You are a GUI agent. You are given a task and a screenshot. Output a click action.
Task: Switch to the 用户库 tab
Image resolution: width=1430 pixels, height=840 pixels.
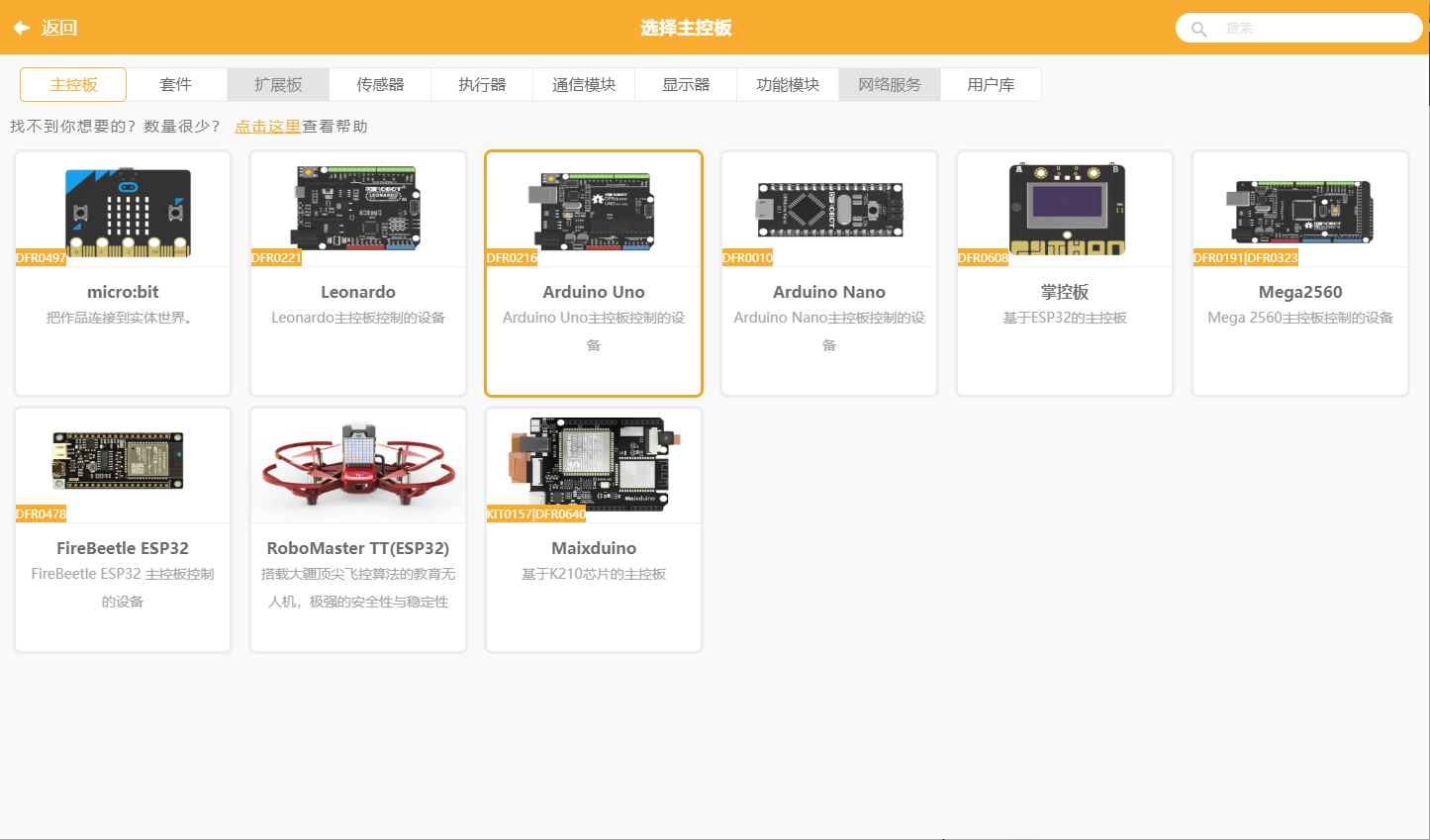(991, 84)
